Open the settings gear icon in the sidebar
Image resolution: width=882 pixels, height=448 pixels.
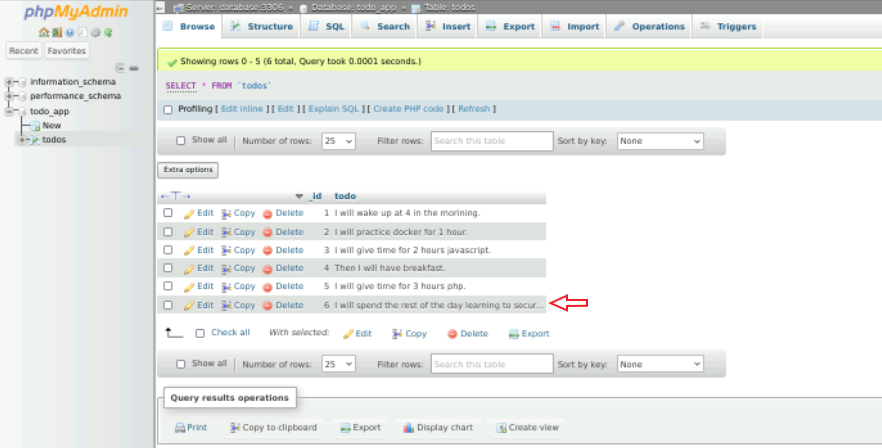(x=95, y=32)
